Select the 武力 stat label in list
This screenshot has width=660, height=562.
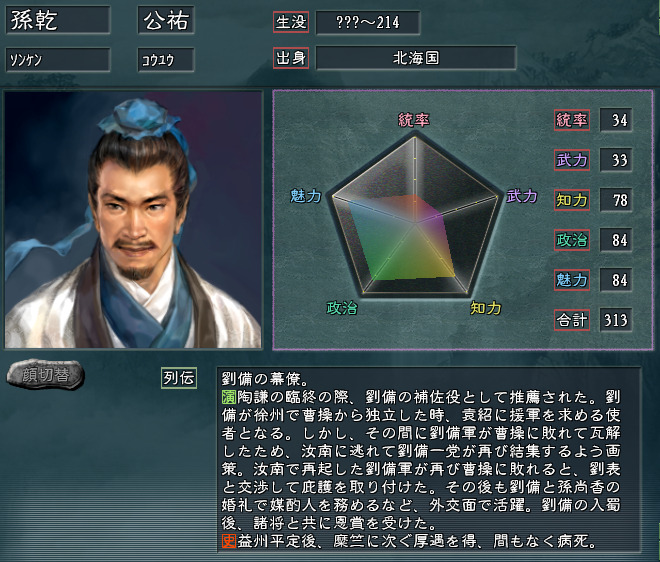[x=572, y=160]
